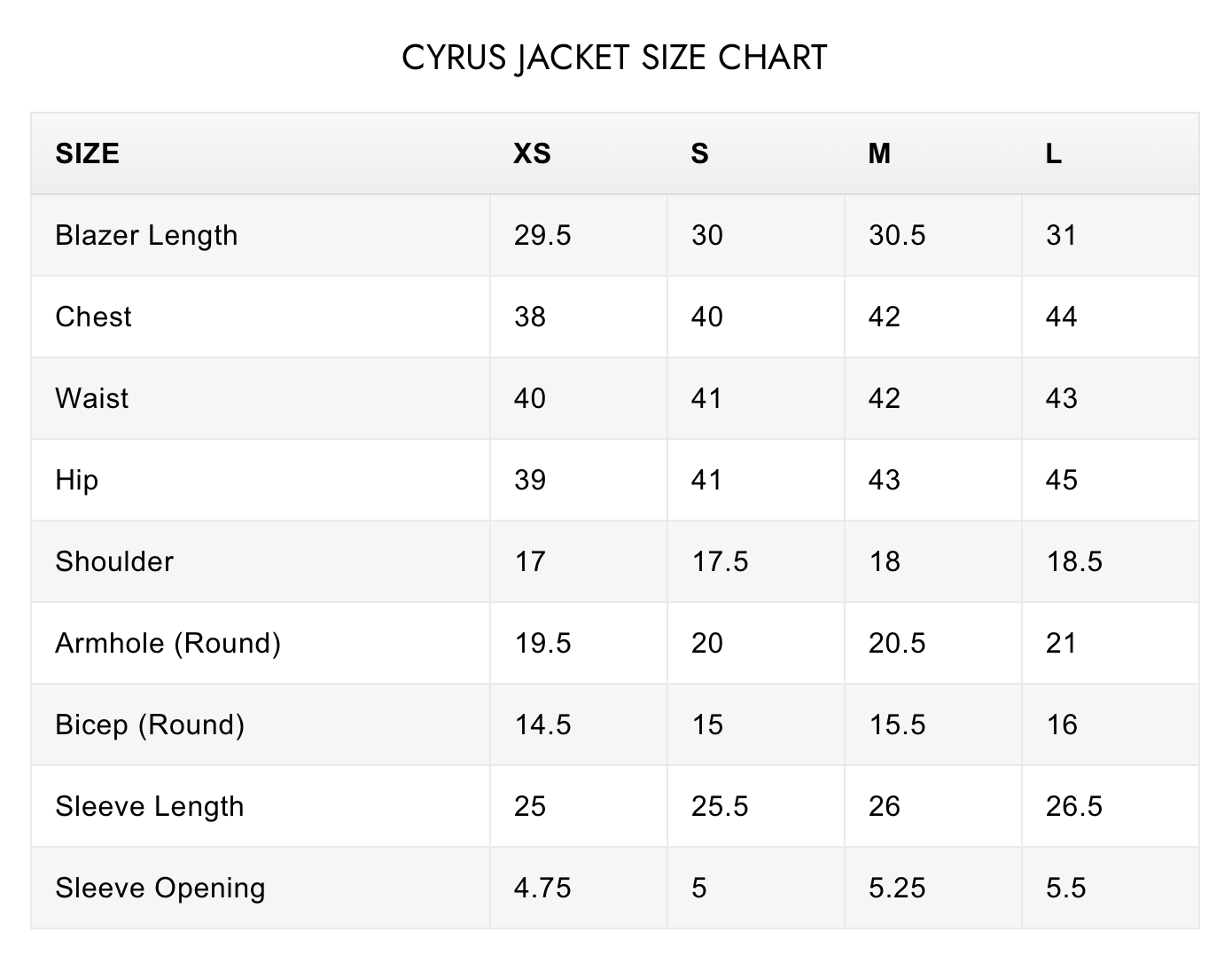This screenshot has width=1232, height=979.
Task: Select the L size column header
Action: pos(1053,153)
